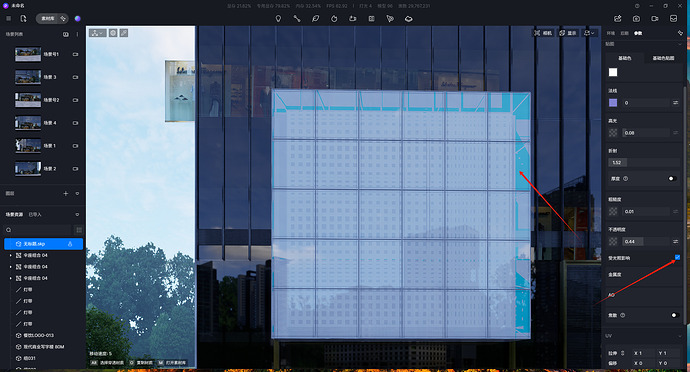Viewport: 690px width, 372px height.
Task: Select the location pin tool in top toolbar
Action: (278, 18)
